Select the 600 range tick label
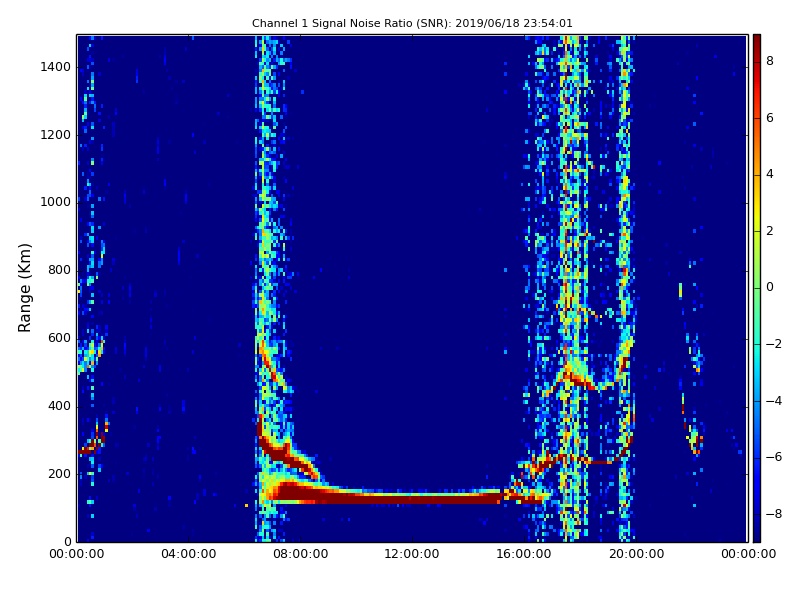800x600 pixels. tap(59, 338)
